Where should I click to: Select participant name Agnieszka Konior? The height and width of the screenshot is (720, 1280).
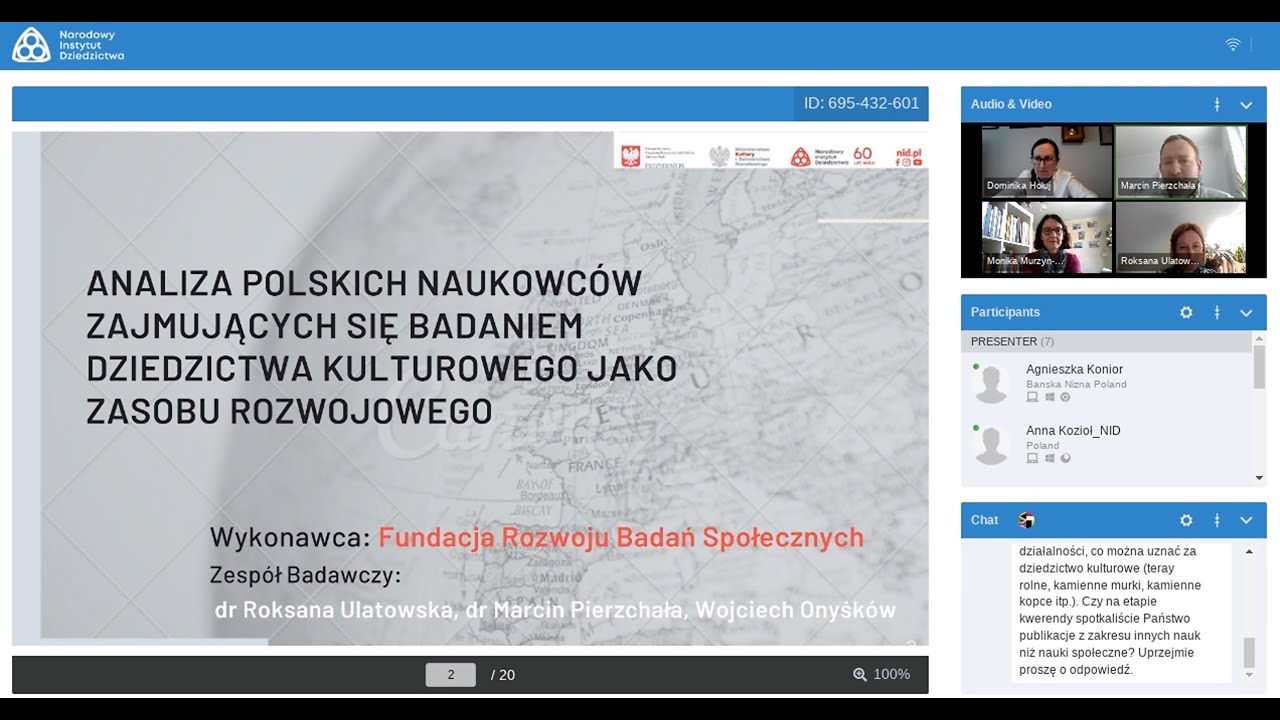coord(1074,369)
